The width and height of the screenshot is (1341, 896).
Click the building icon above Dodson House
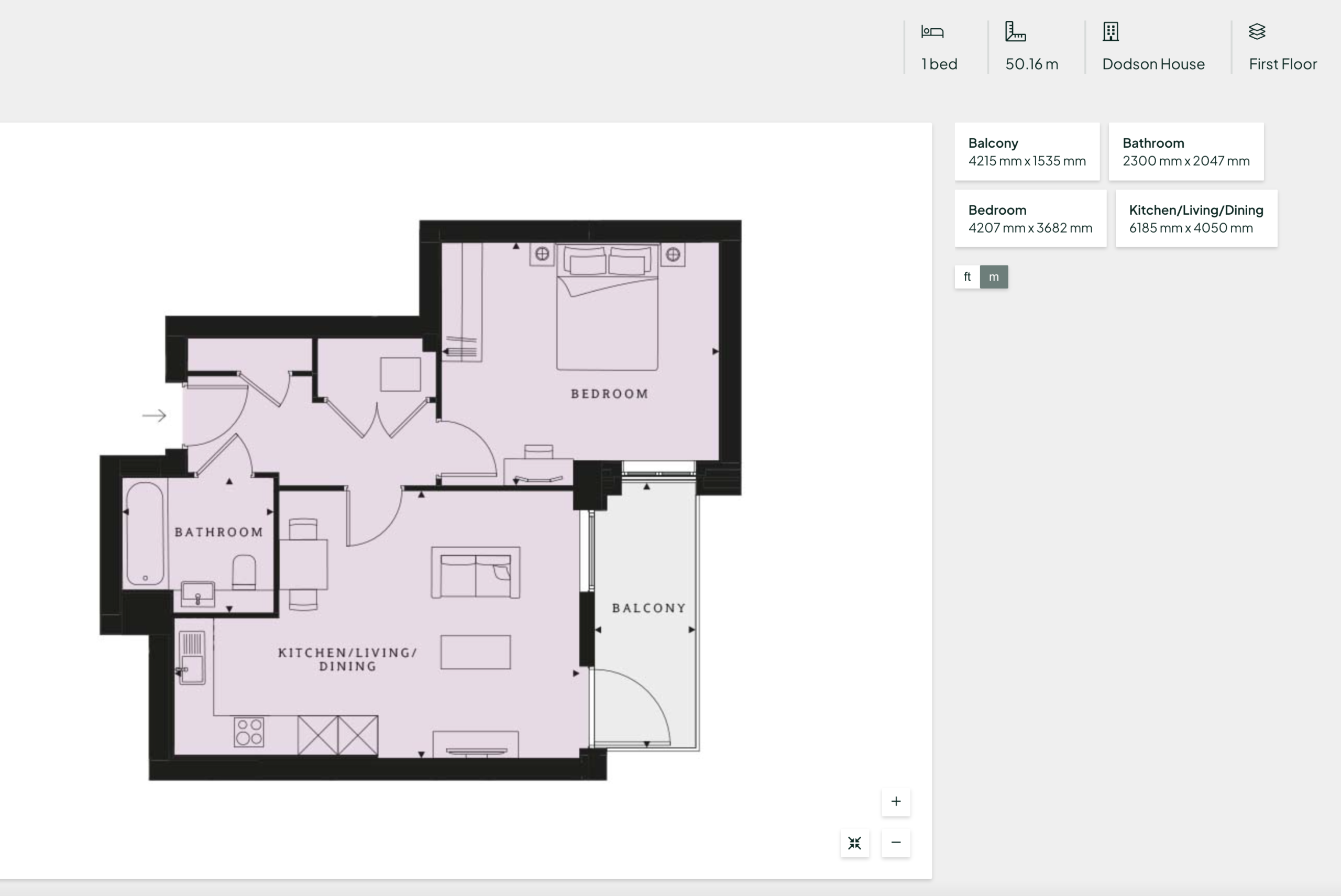pyautogui.click(x=1111, y=31)
